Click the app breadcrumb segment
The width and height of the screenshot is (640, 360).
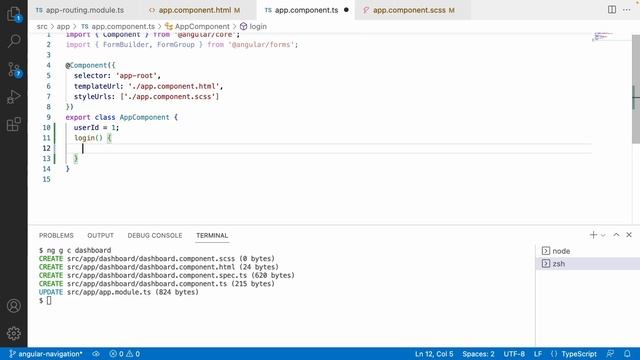63,26
